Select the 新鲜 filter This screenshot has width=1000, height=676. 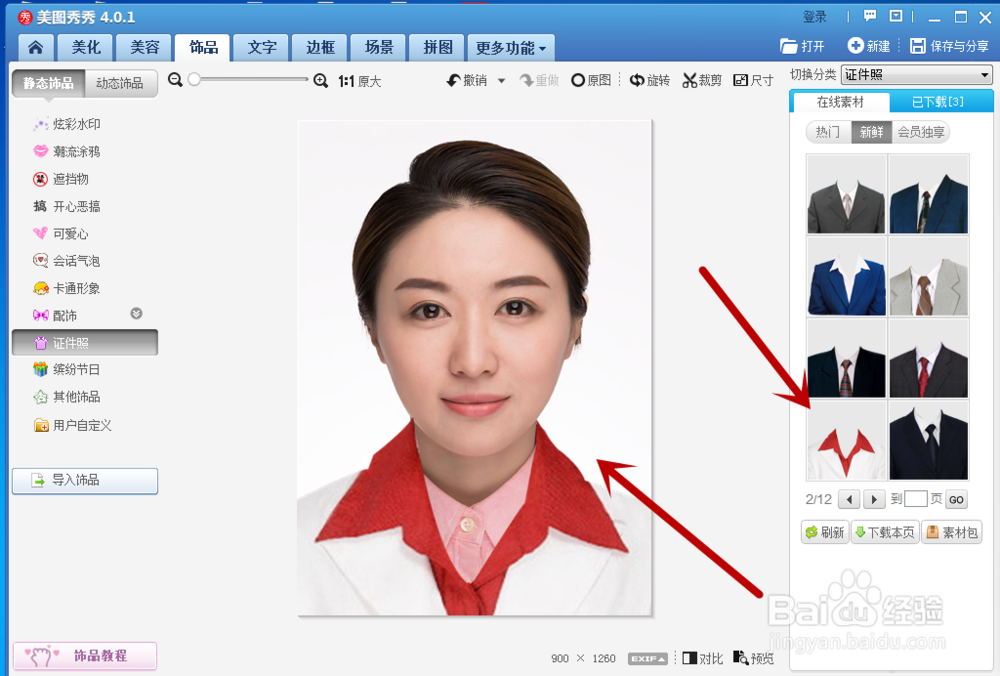click(871, 132)
